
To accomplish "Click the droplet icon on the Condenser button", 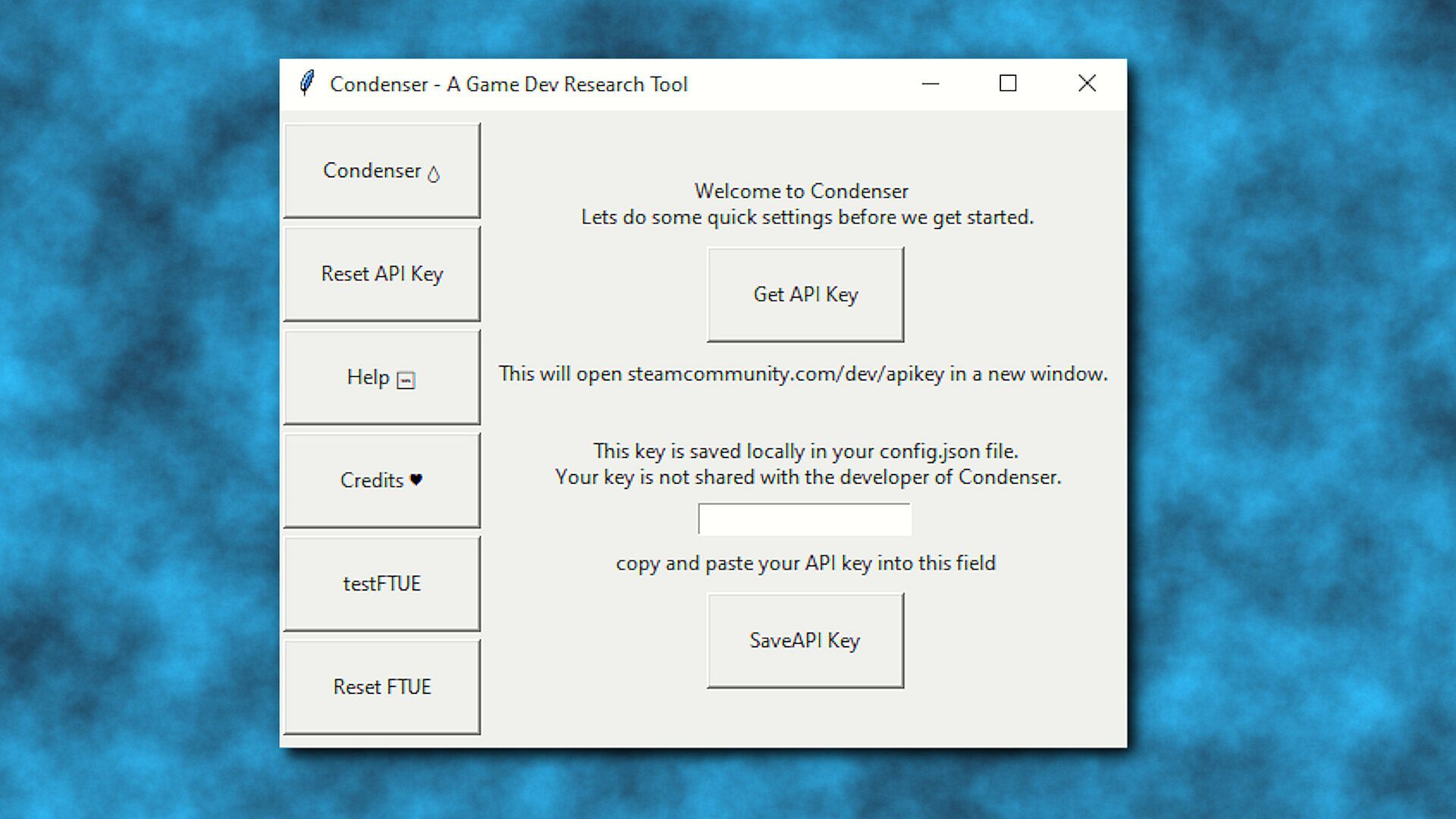I will point(433,174).
